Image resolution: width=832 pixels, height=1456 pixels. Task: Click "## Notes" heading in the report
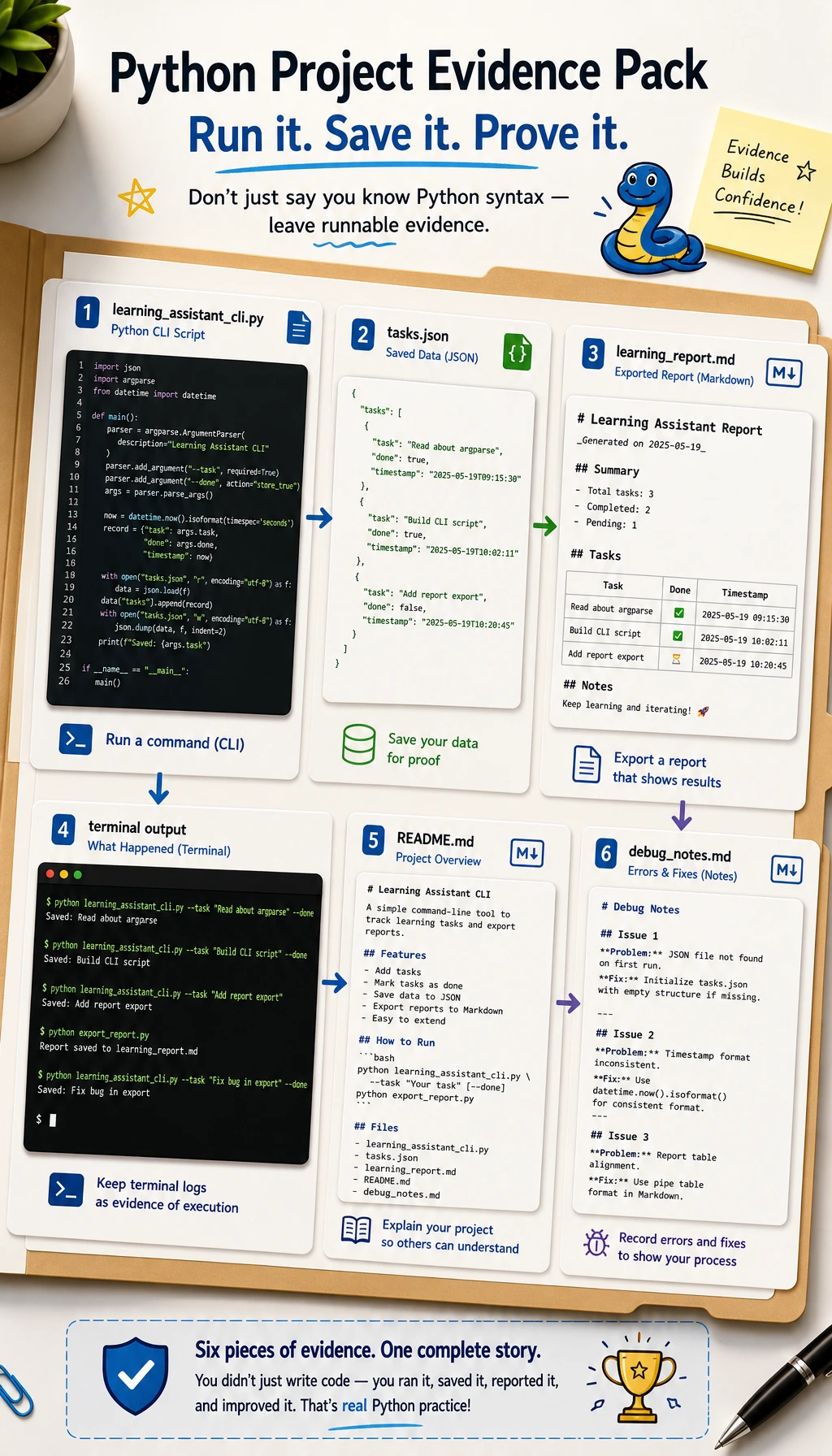click(588, 686)
